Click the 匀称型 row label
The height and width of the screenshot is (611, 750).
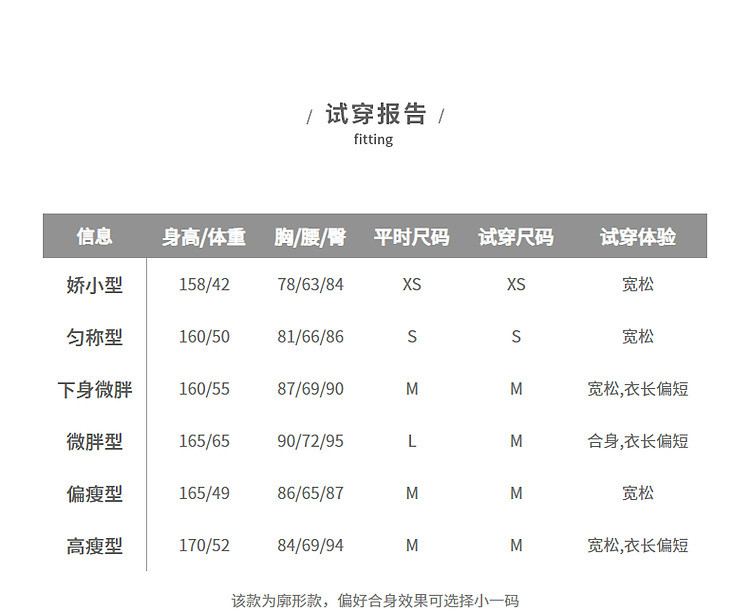point(95,337)
